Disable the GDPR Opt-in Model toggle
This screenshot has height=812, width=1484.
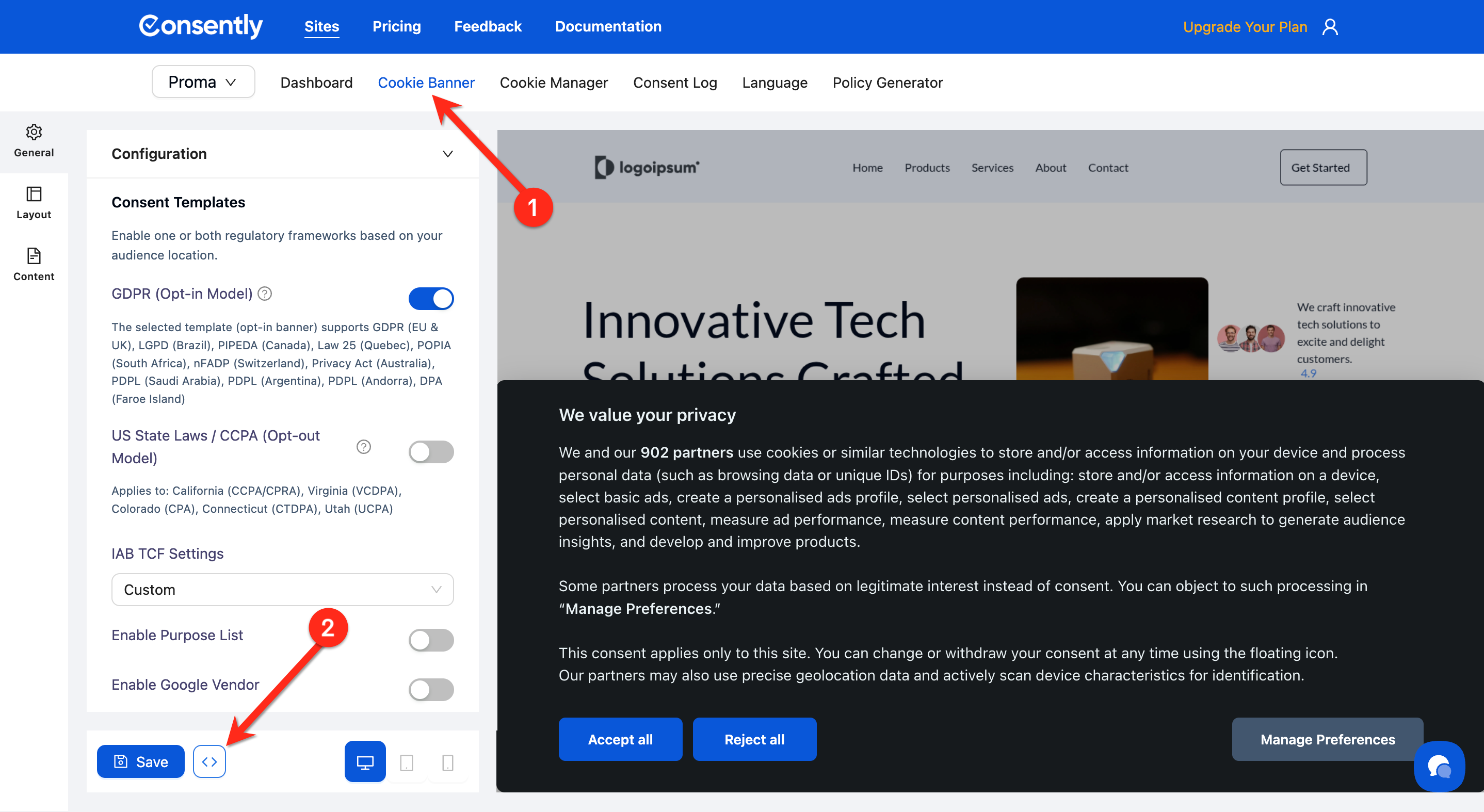431,298
